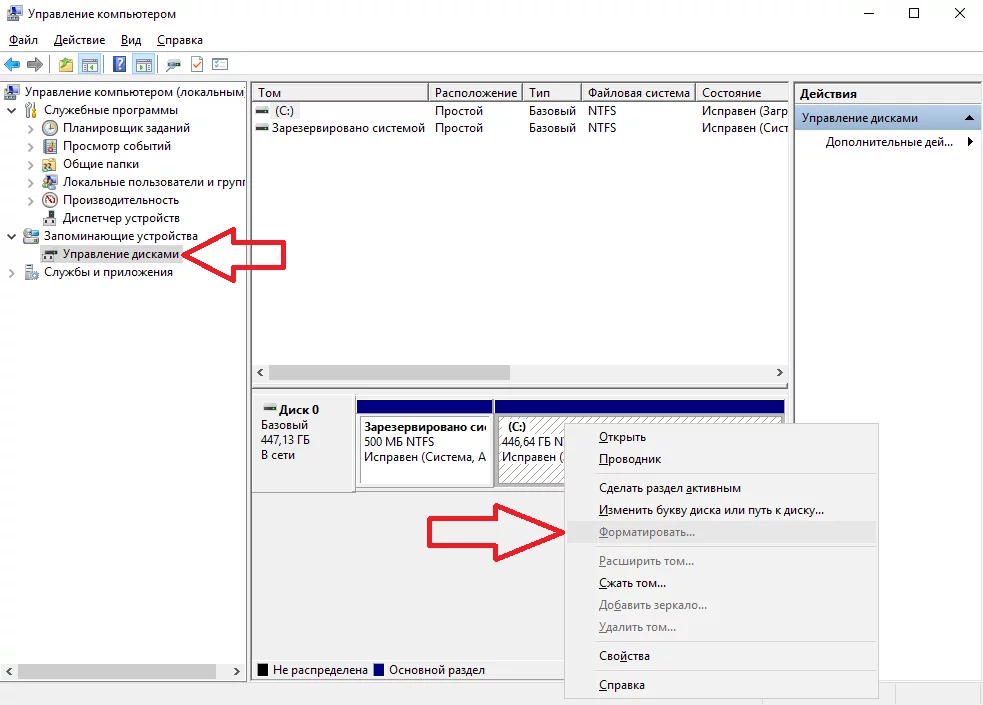Select Управление дисками in the tree
The image size is (983, 705).
click(120, 254)
